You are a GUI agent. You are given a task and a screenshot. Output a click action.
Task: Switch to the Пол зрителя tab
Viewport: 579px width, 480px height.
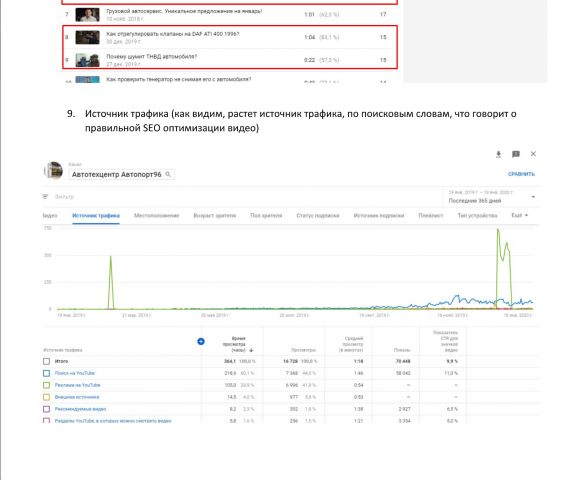click(266, 216)
